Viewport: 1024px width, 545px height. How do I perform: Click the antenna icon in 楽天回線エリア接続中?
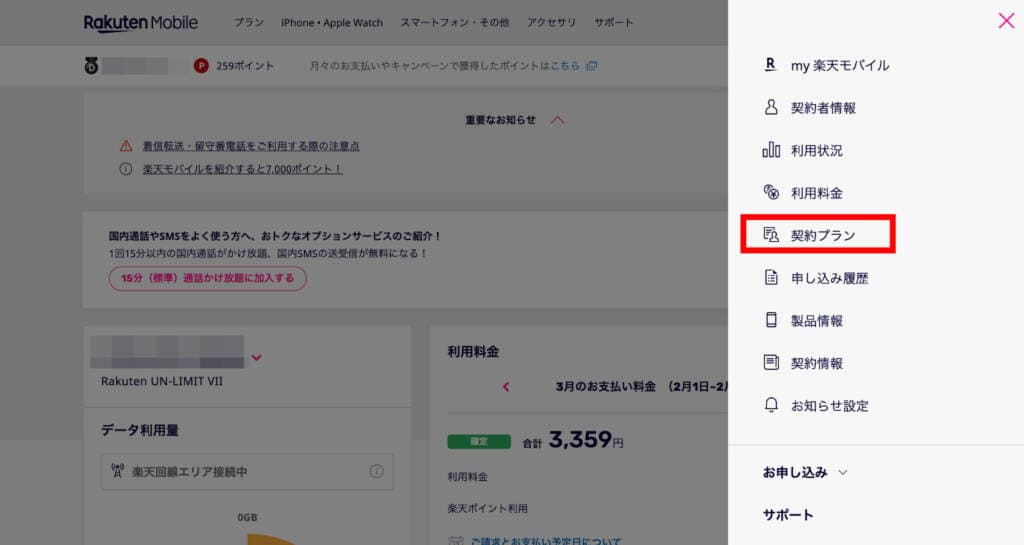click(118, 471)
